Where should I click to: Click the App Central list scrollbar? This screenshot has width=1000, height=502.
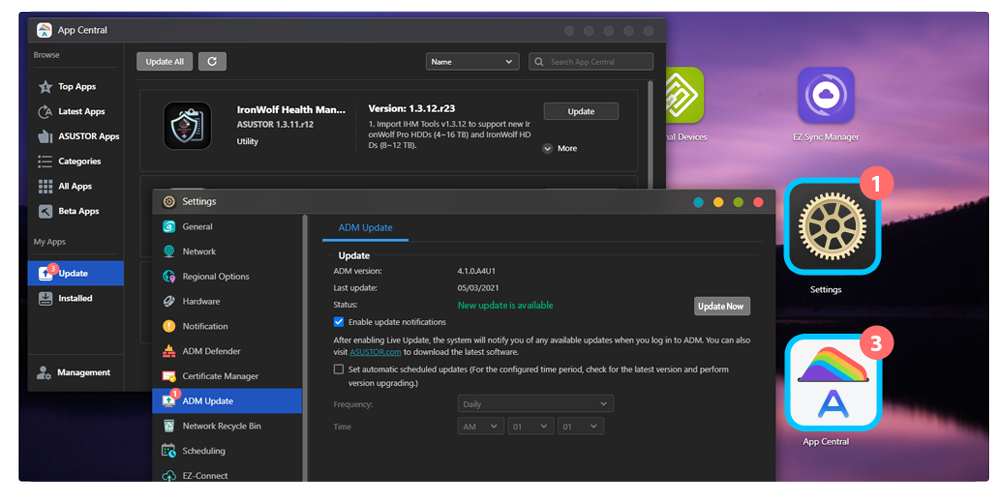[650, 134]
